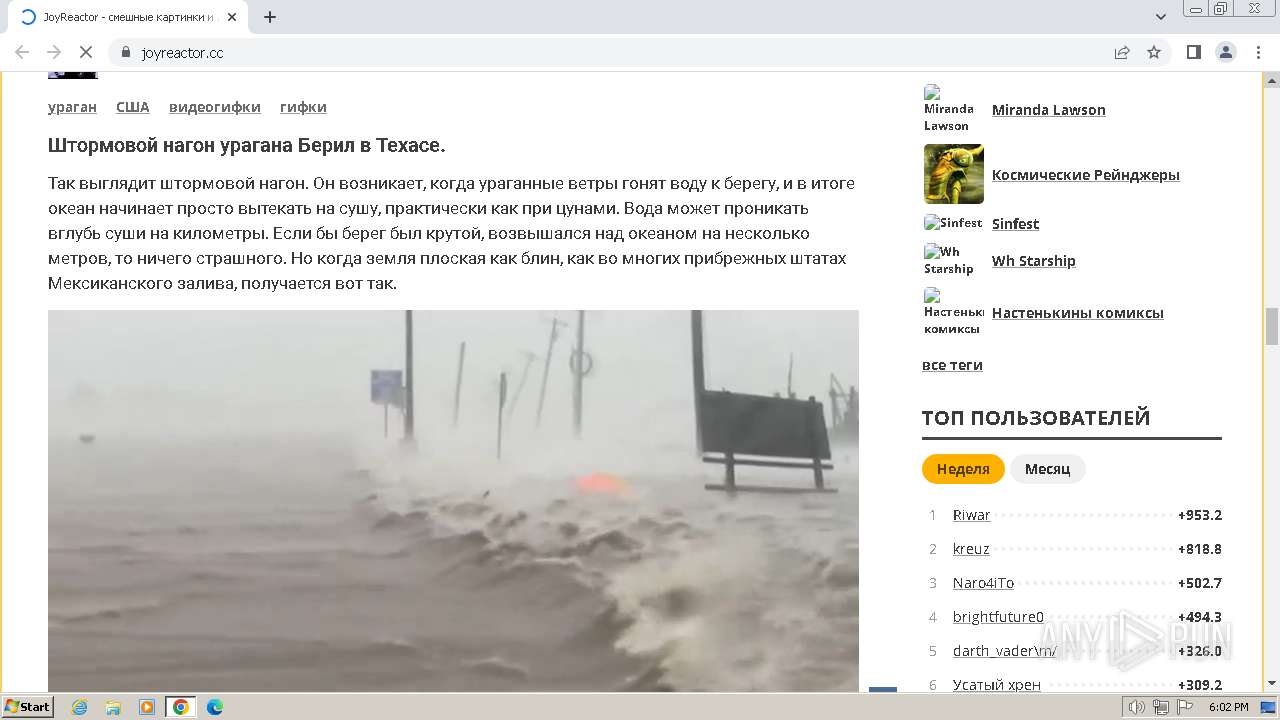
Task: Open the США tag
Action: pyautogui.click(x=132, y=107)
